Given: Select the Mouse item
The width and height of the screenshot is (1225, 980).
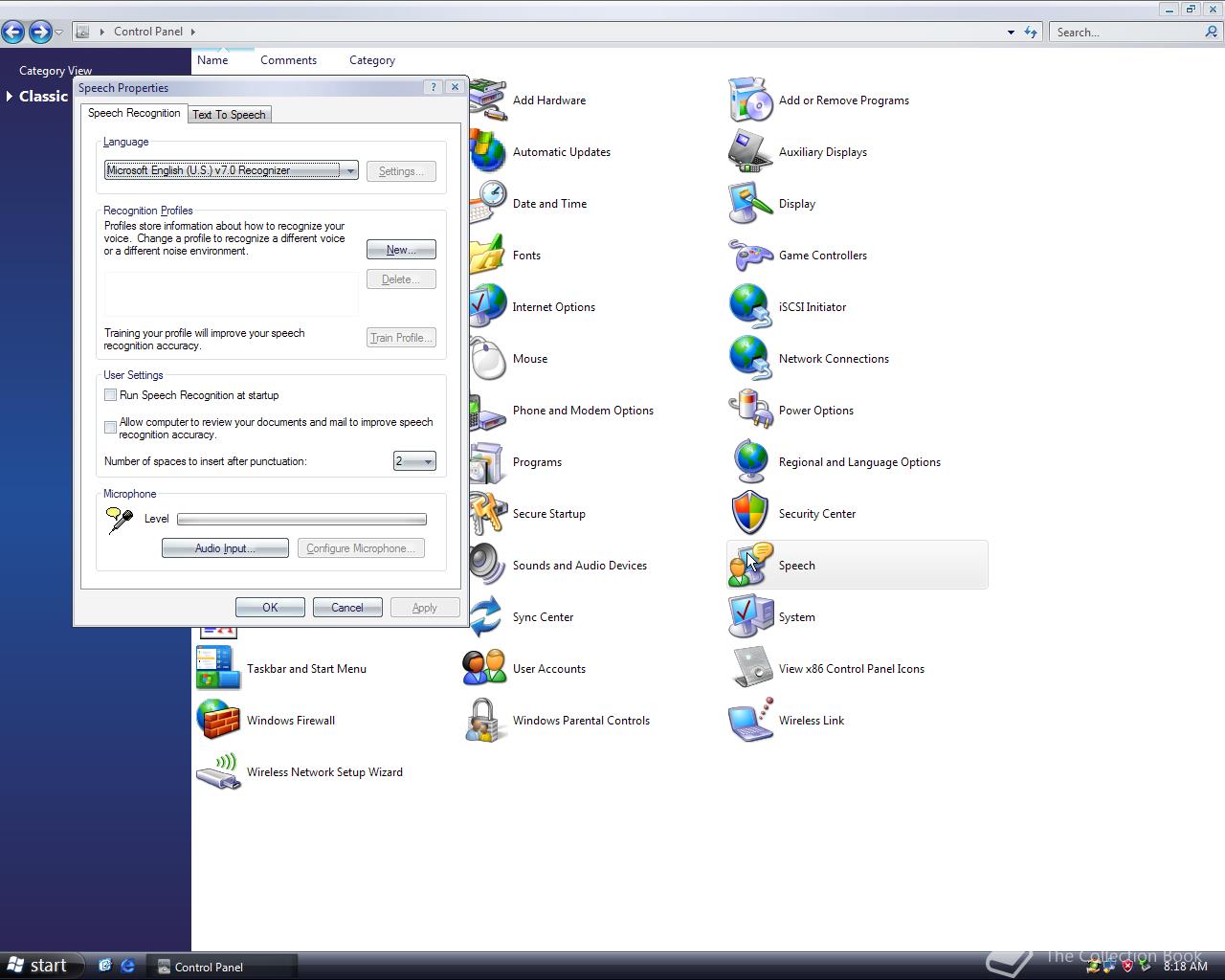Looking at the screenshot, I should click(529, 359).
